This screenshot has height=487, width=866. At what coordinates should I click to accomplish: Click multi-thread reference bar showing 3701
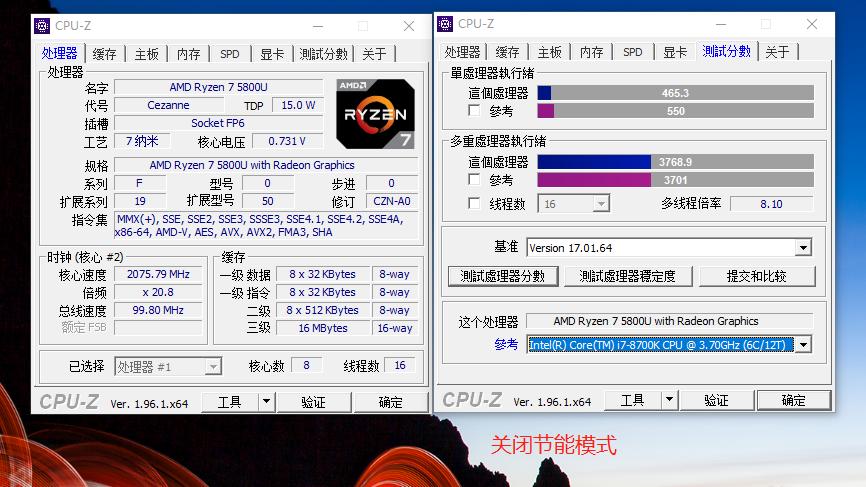pyautogui.click(x=675, y=179)
